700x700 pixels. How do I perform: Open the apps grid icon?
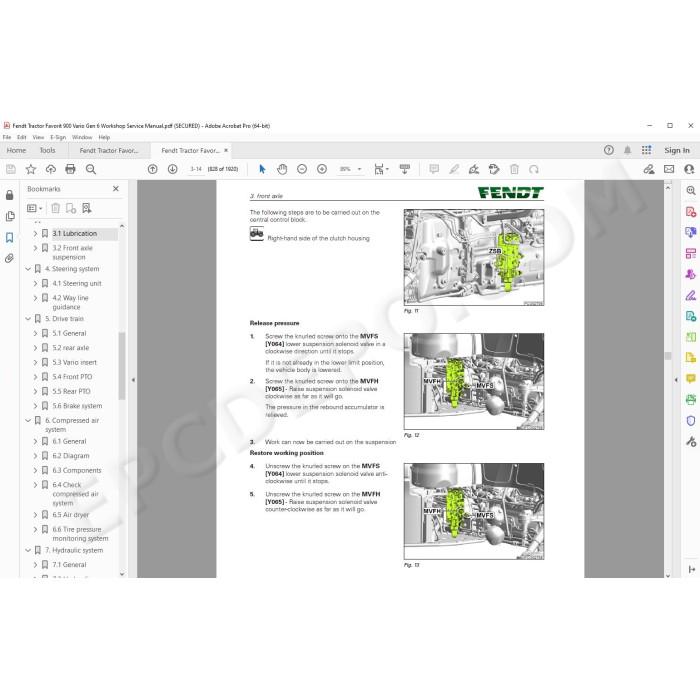646,150
